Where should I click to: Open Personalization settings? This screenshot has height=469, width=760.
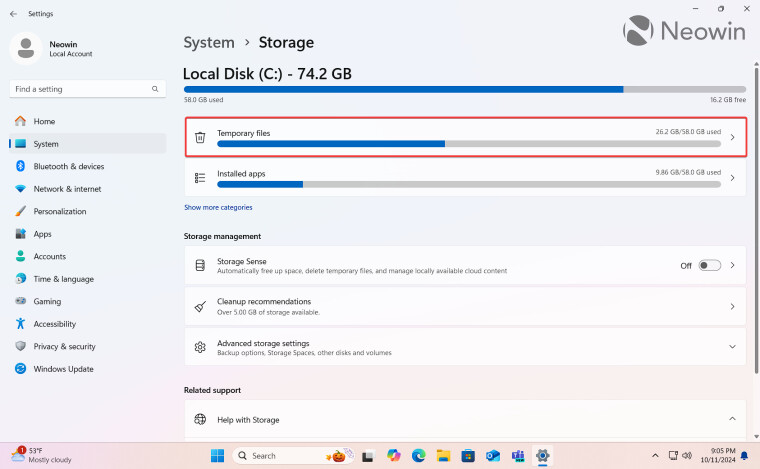pyautogui.click(x=87, y=211)
